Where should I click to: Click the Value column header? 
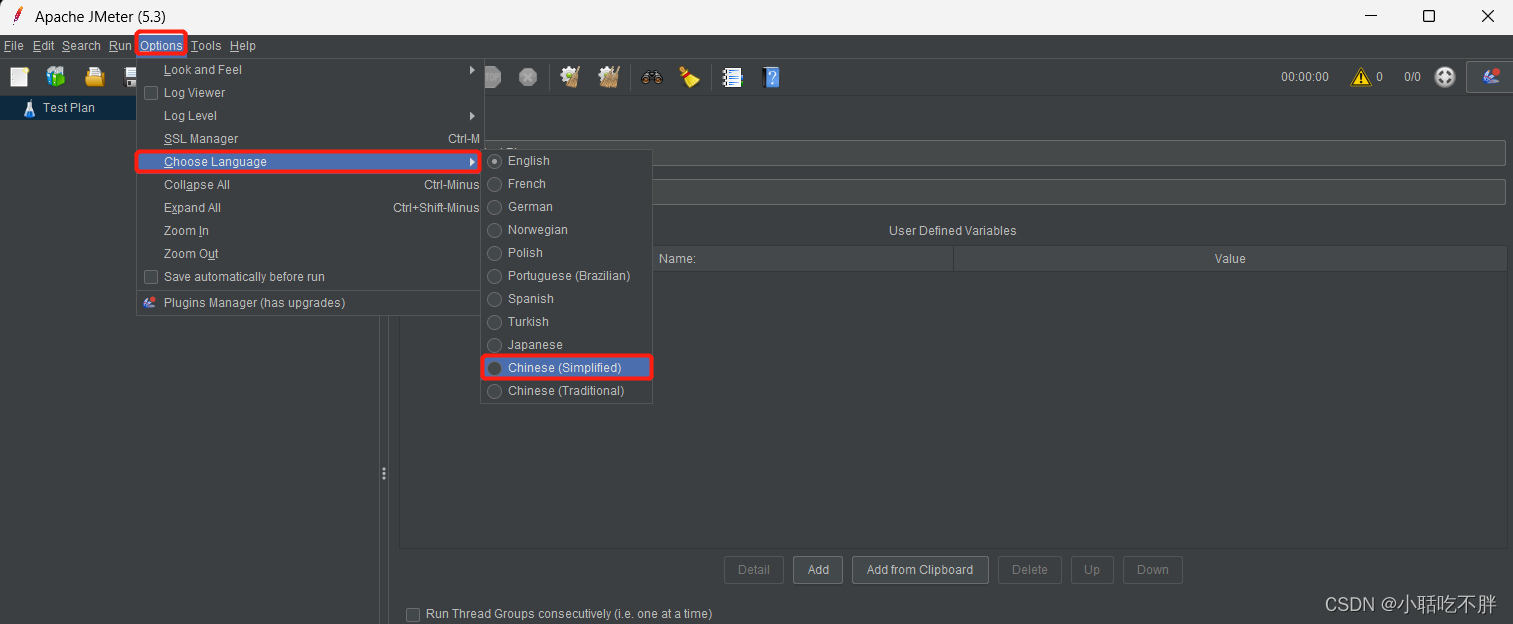click(x=1230, y=258)
